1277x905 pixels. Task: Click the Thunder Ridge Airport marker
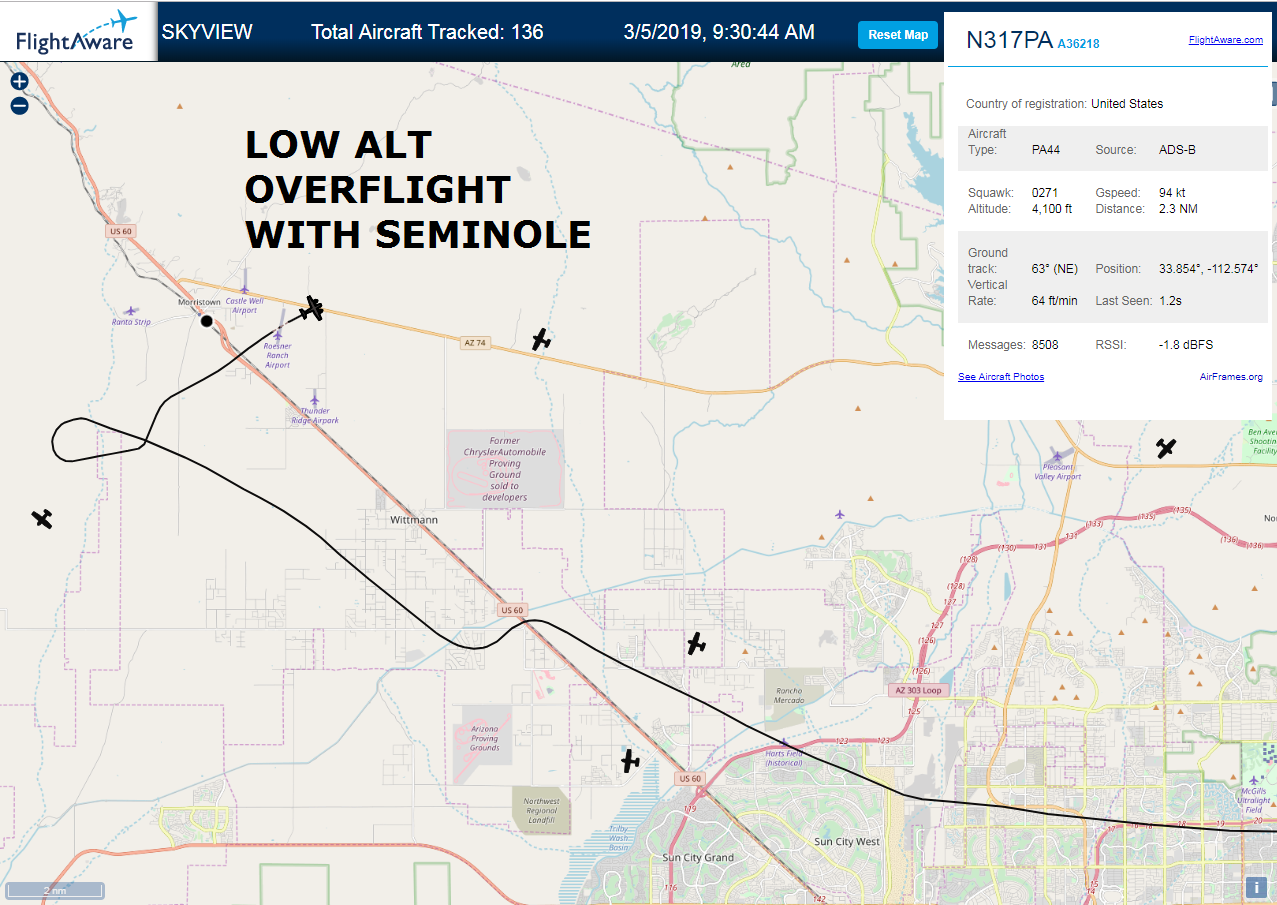click(x=315, y=398)
